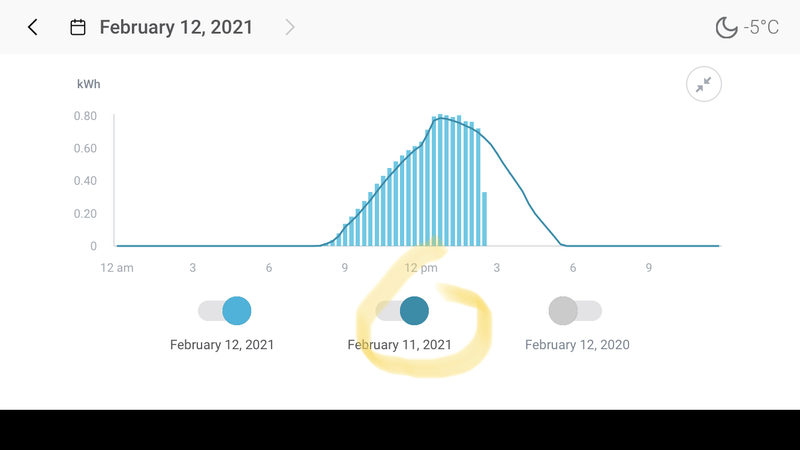Viewport: 800px width, 450px height.
Task: Select the February 12, 2020 legend label
Action: pyautogui.click(x=577, y=345)
